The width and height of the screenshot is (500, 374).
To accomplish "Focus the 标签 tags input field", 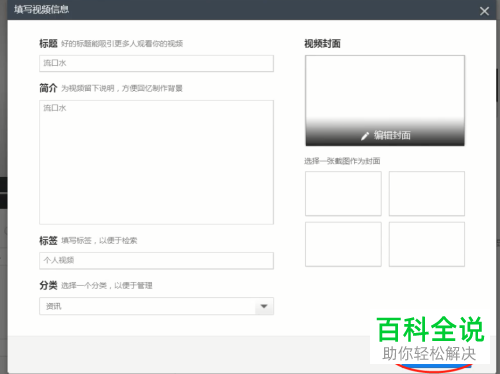I will pyautogui.click(x=156, y=261).
